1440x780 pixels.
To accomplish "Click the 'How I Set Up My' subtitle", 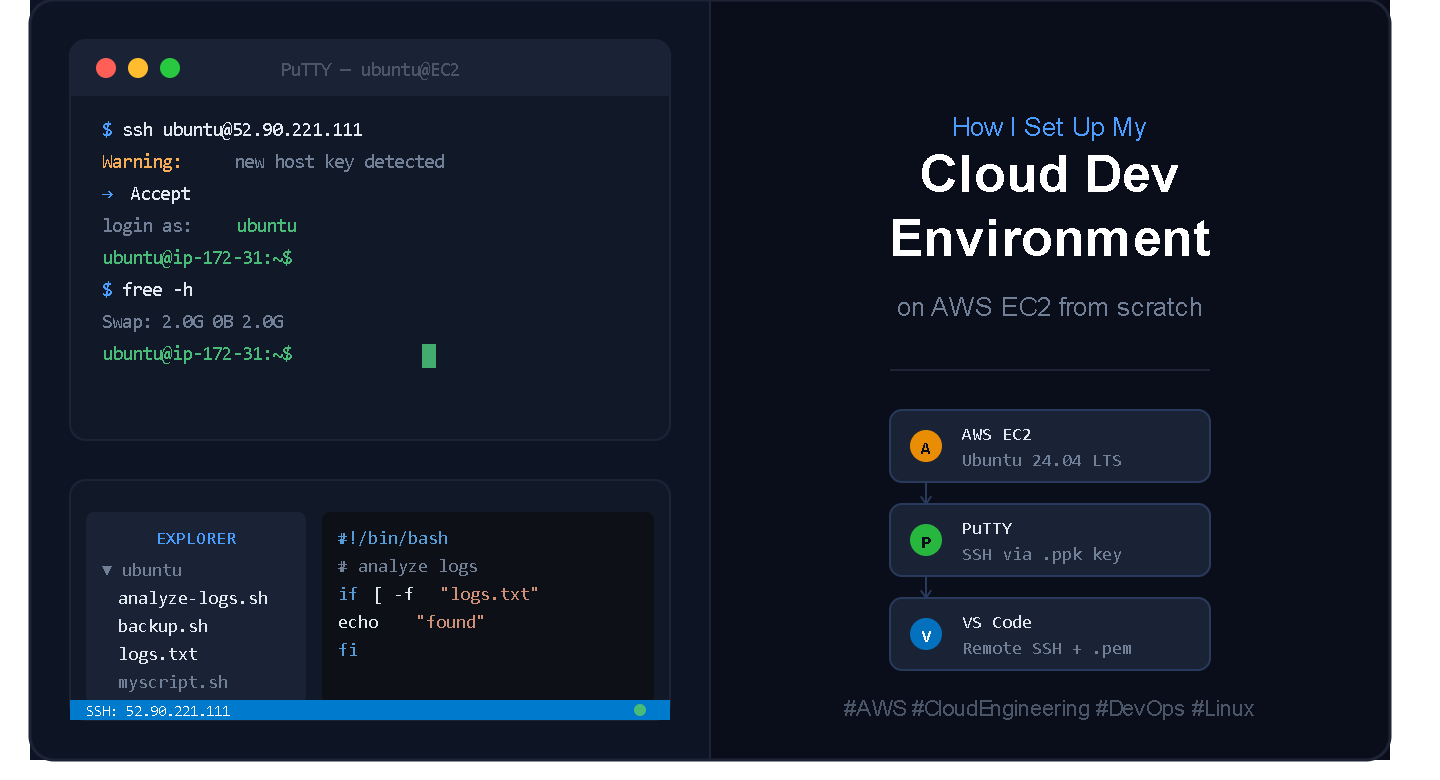I will (x=1049, y=127).
